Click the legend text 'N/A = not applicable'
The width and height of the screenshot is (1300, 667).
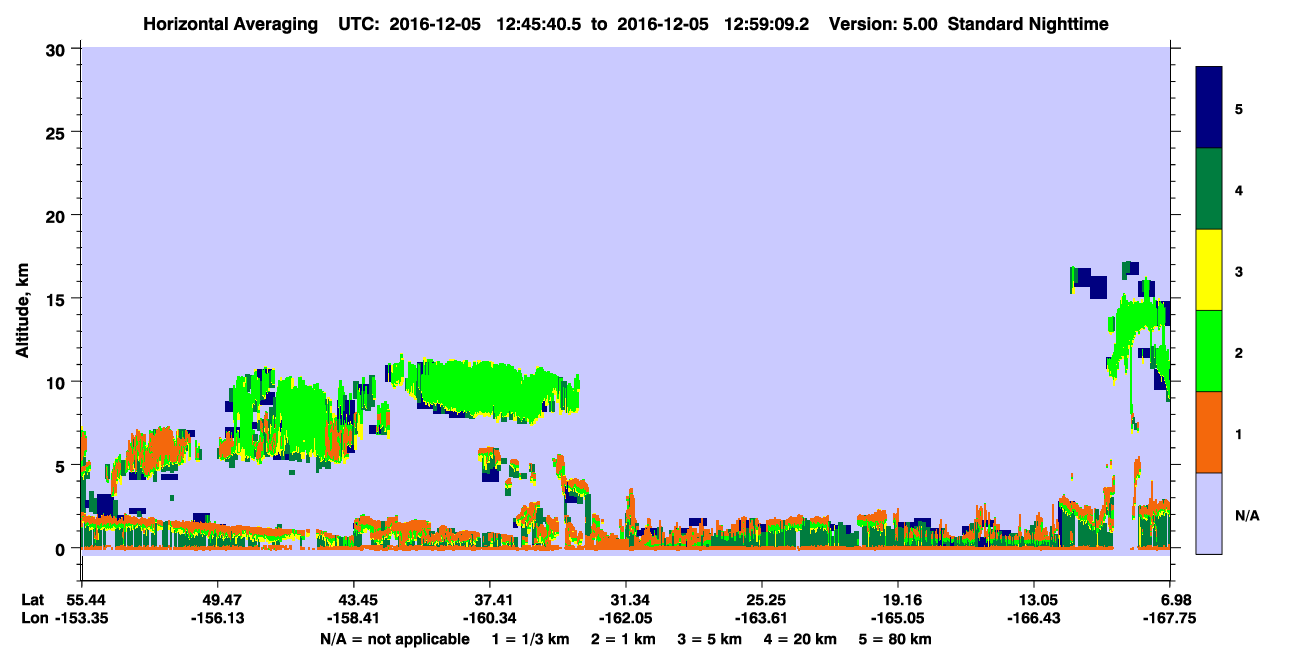(394, 639)
